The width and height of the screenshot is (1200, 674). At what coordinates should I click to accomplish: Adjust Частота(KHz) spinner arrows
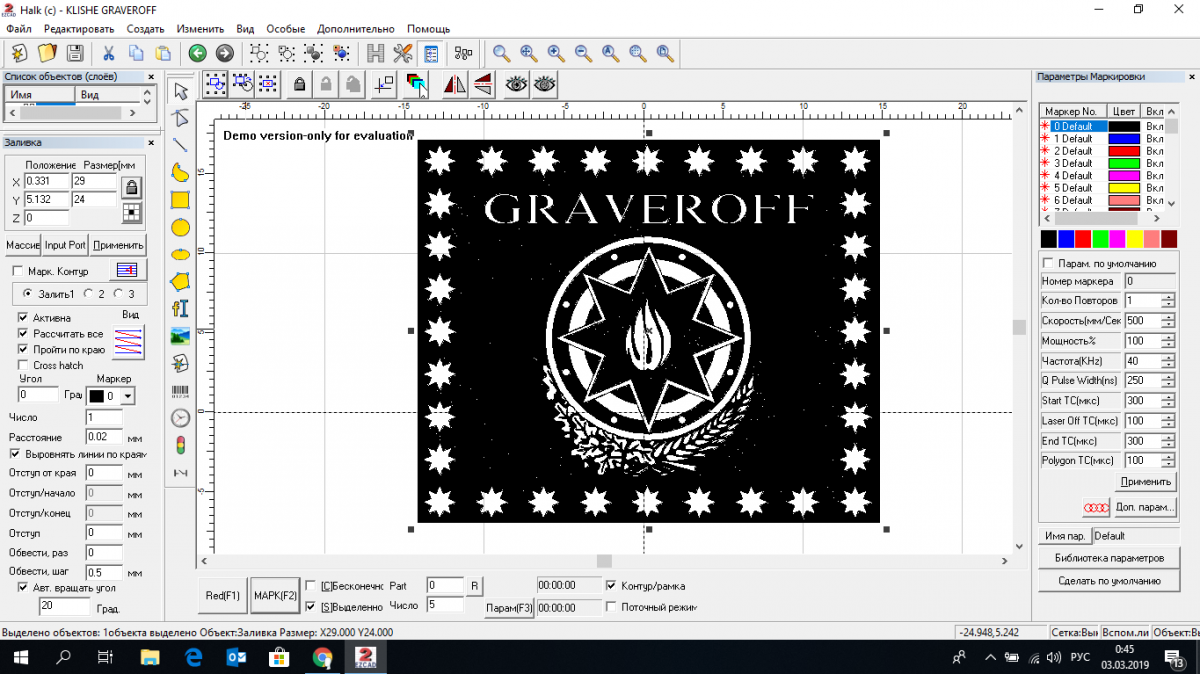(1168, 361)
